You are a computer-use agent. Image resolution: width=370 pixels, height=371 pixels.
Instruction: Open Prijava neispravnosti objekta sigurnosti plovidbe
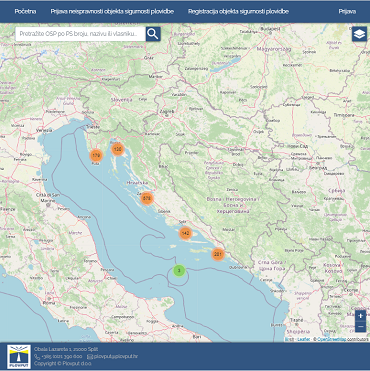[112, 11]
